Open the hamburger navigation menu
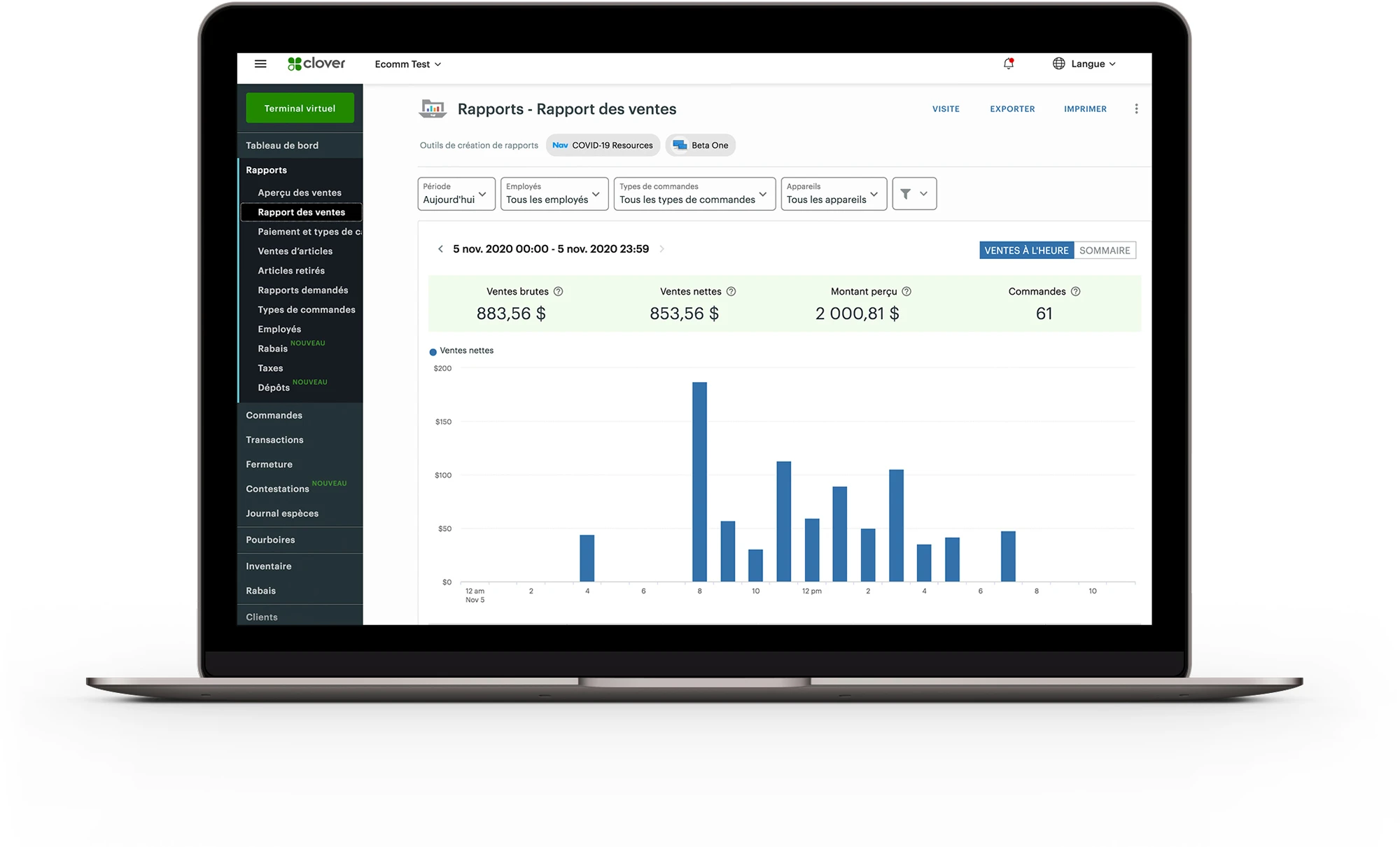 260,64
